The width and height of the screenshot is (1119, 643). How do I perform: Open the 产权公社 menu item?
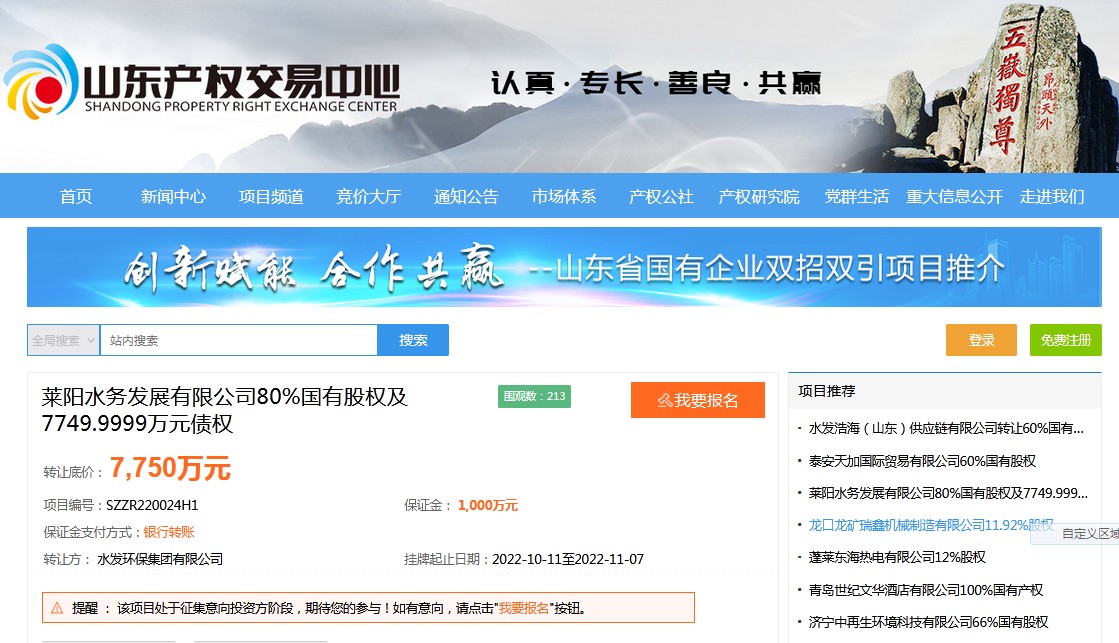coord(661,196)
